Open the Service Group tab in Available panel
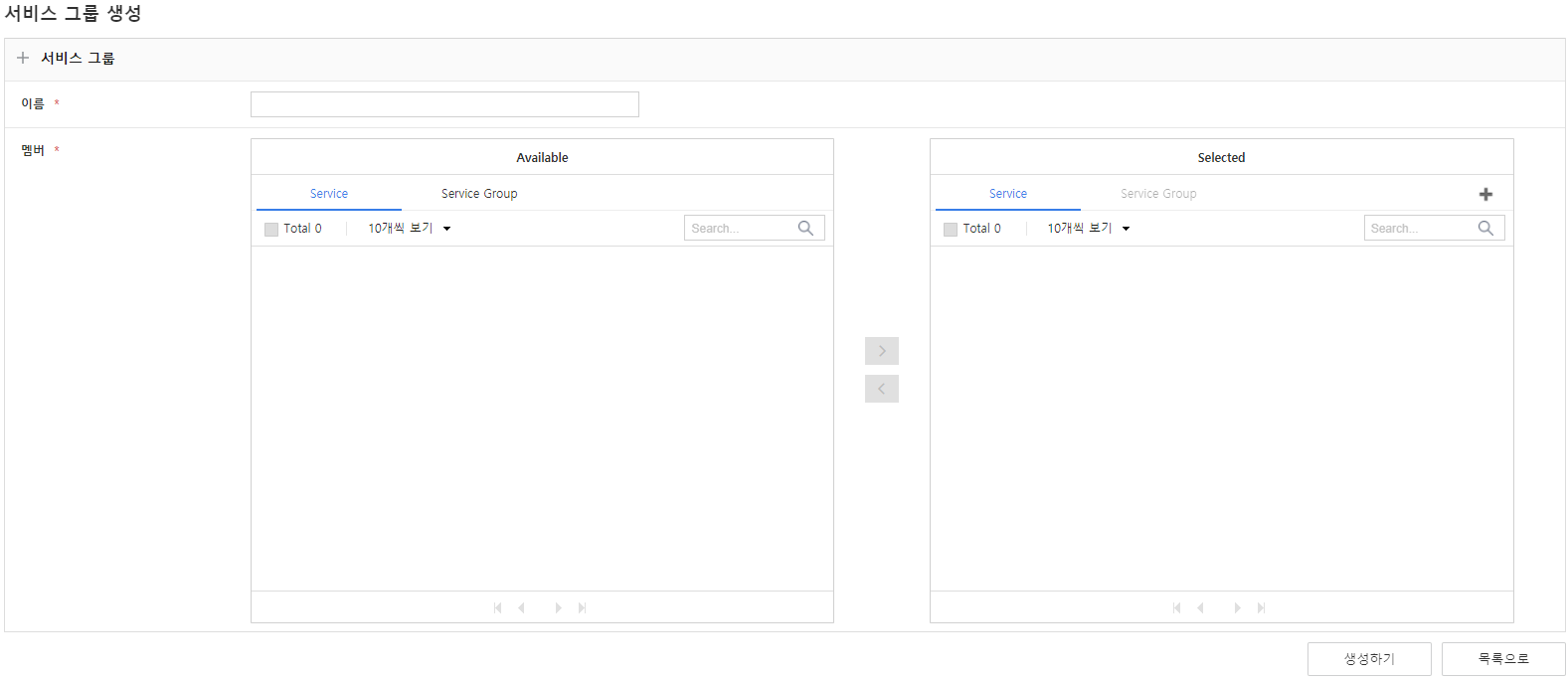Screen dimensions: 1568x679 [x=479, y=194]
